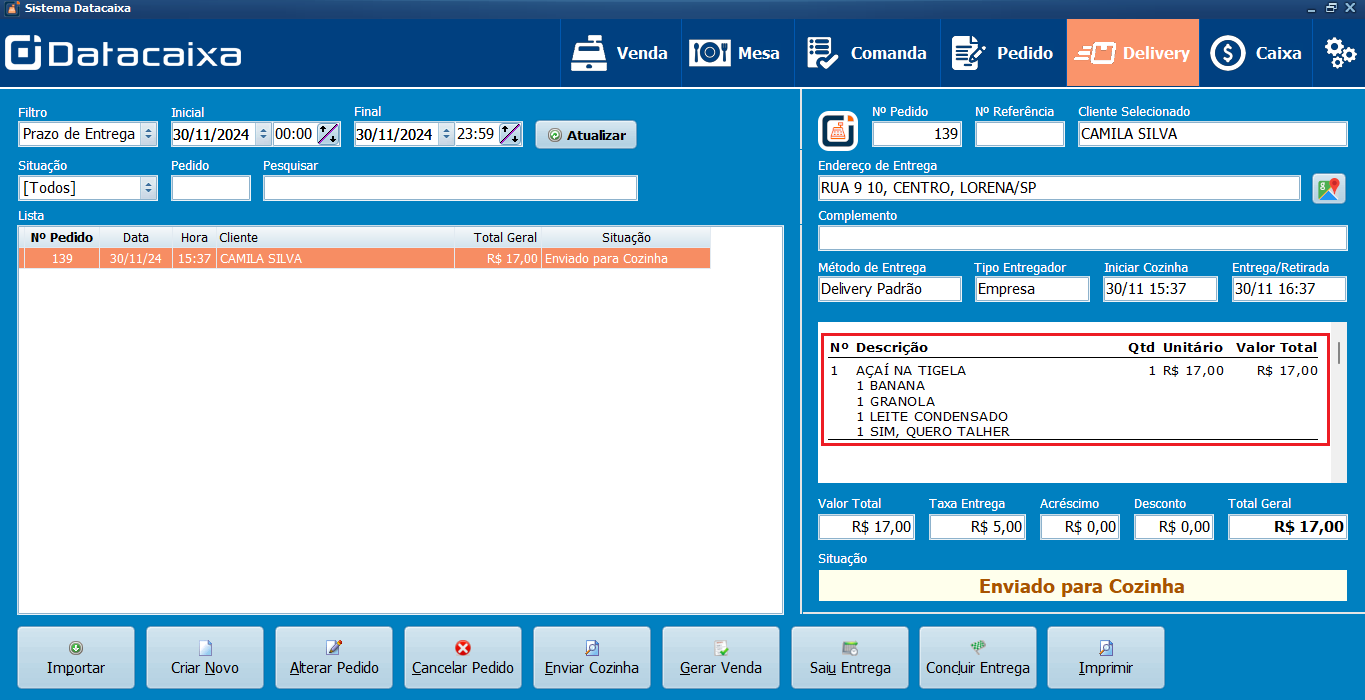Click the Pesquisar input field
1365x700 pixels.
(450, 187)
